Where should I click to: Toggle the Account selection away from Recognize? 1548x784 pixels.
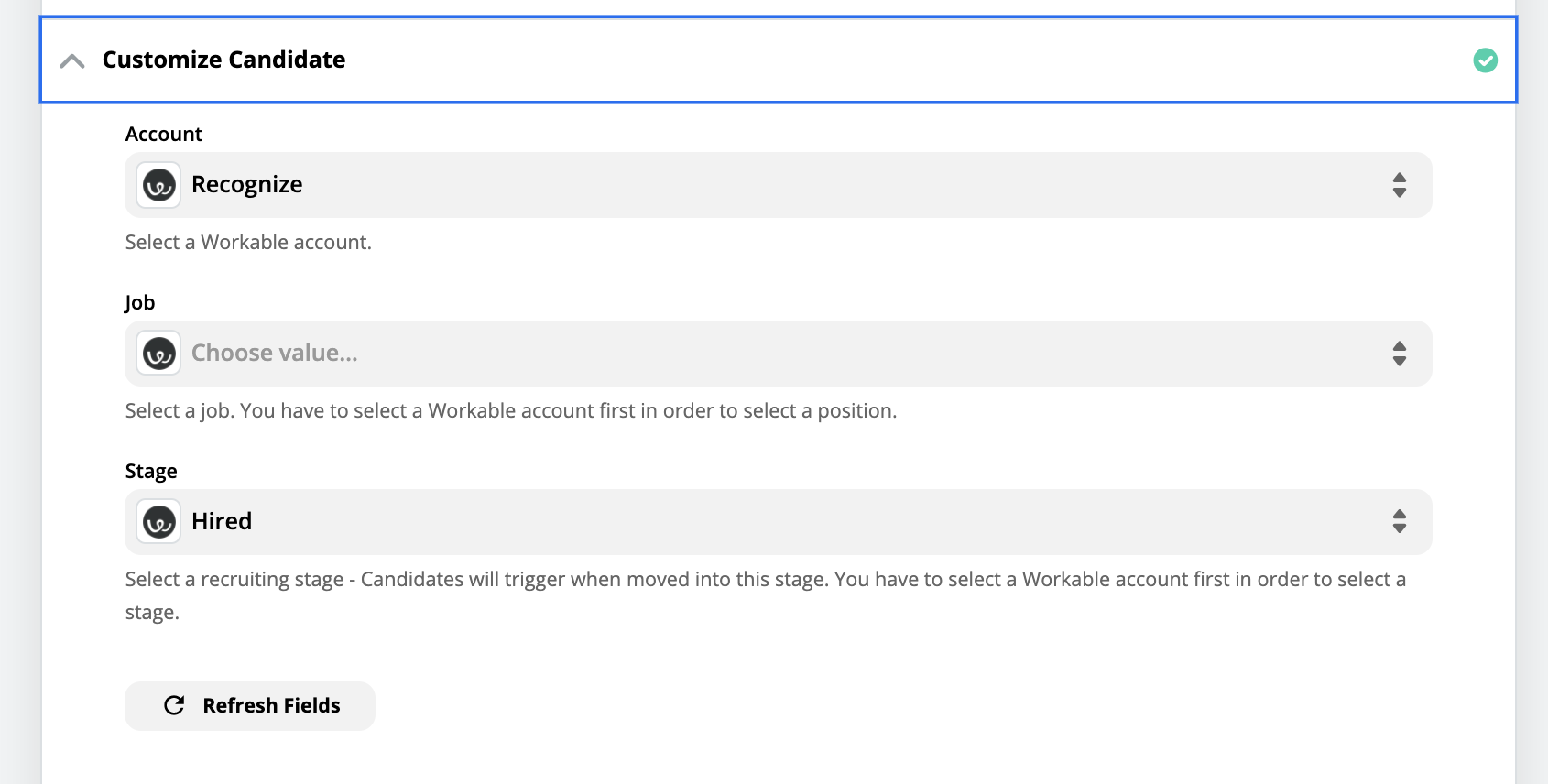pyautogui.click(x=777, y=184)
